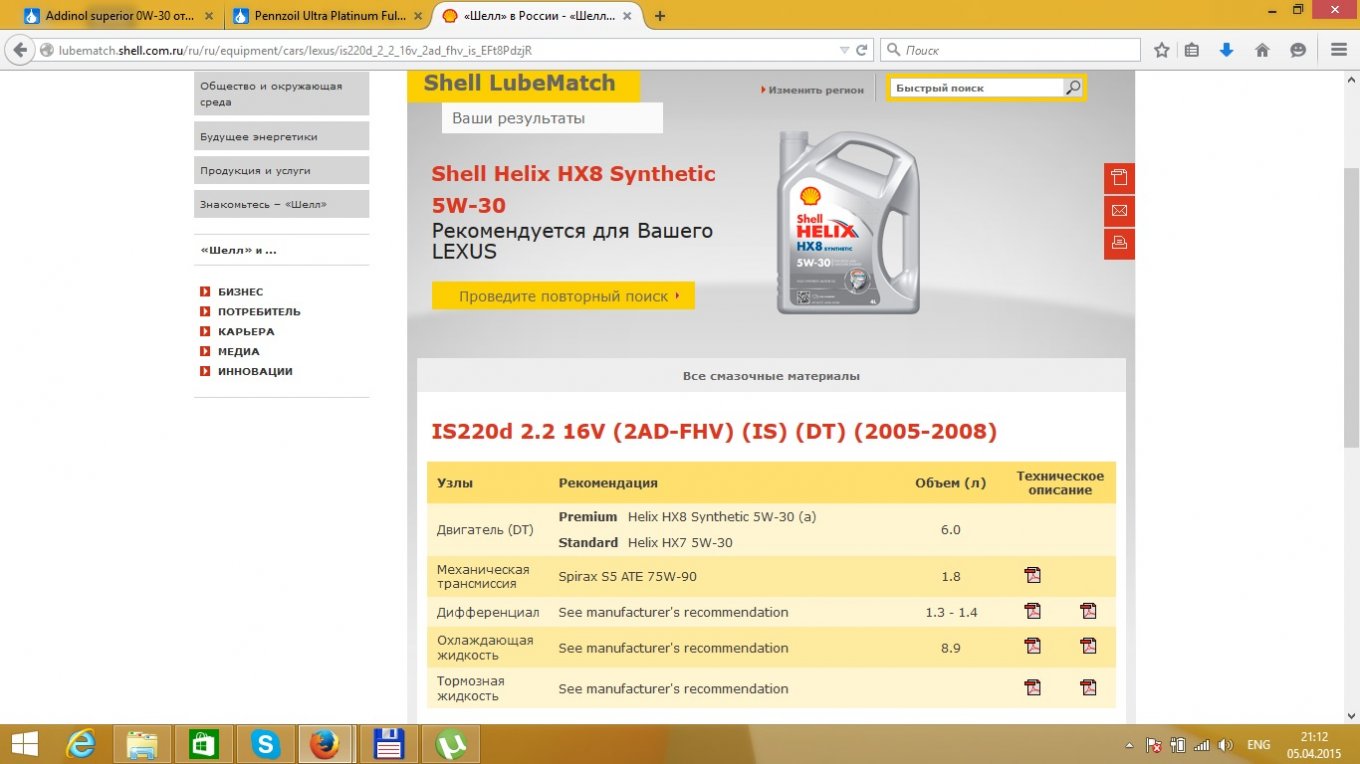
Task: Open Будущее энергетики menu item
Action: coord(281,136)
